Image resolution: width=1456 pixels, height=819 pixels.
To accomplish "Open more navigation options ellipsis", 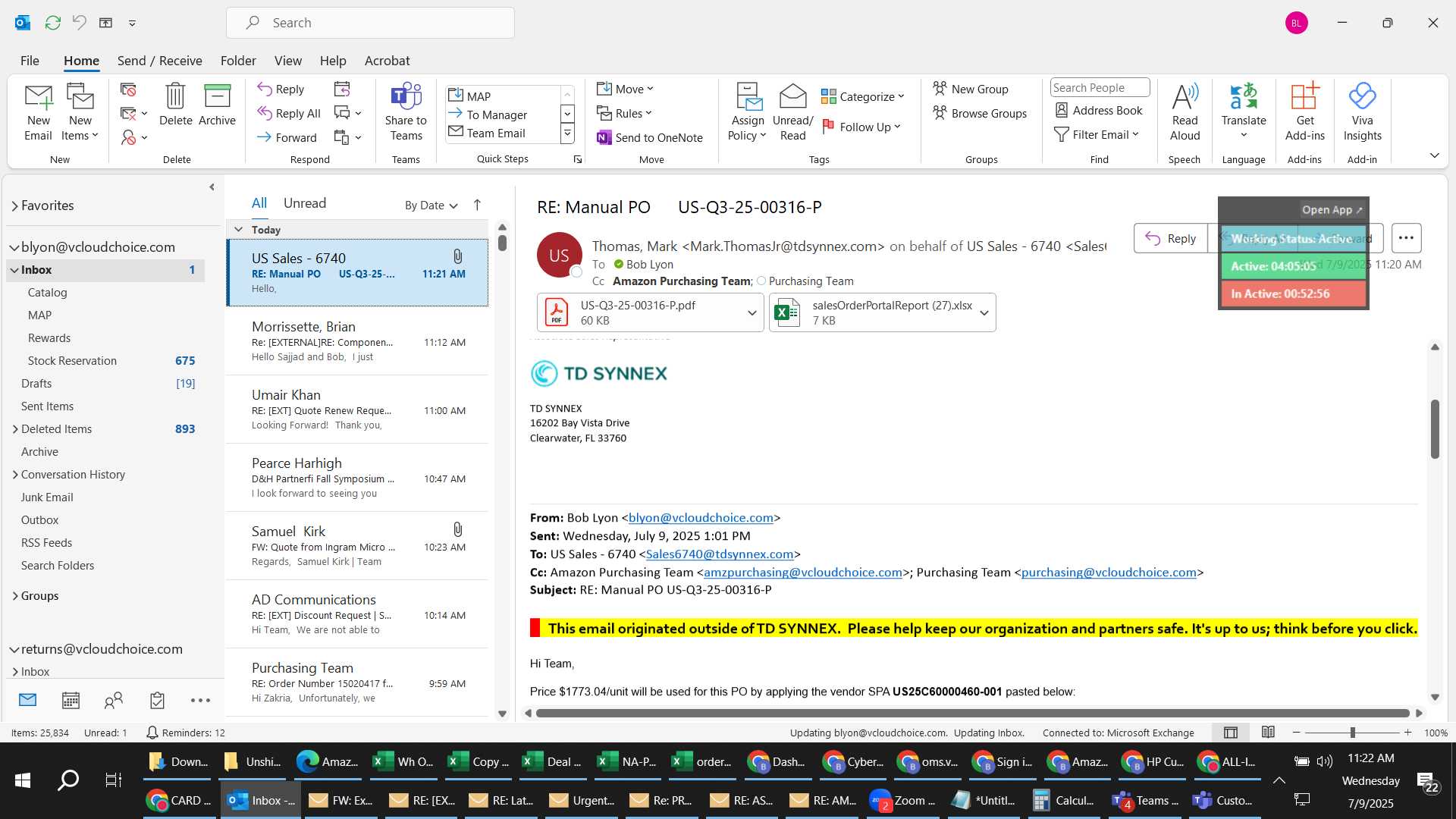I will click(200, 700).
